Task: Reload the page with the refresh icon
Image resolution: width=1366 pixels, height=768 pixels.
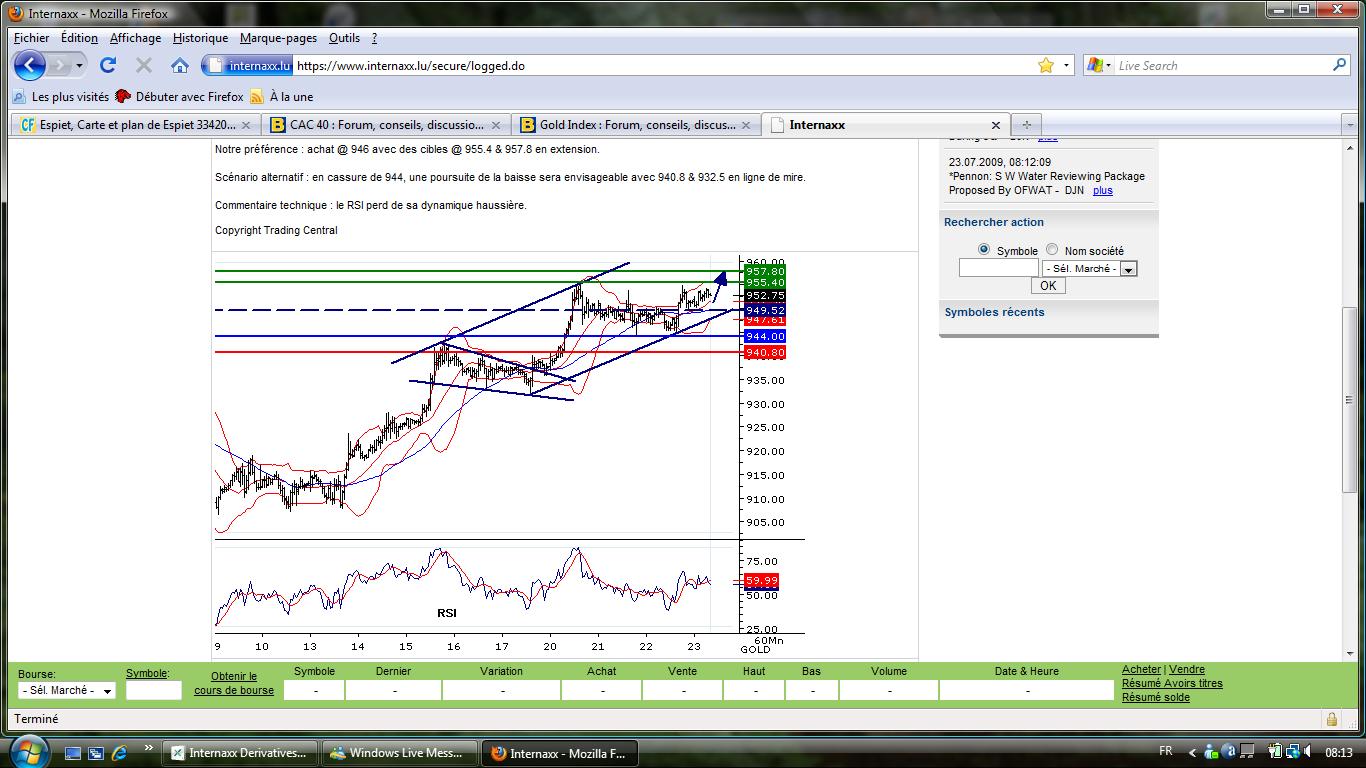Action: tap(108, 65)
